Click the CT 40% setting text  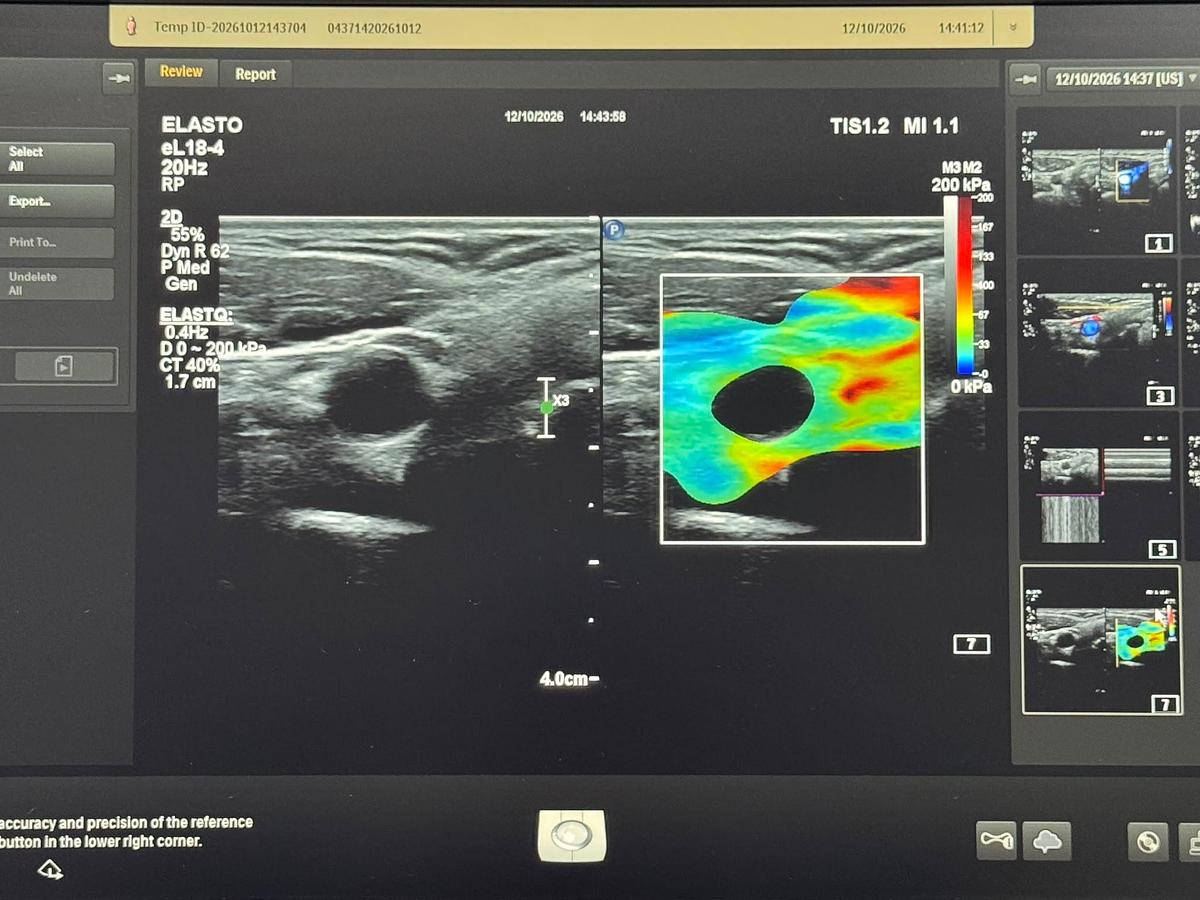pos(191,365)
